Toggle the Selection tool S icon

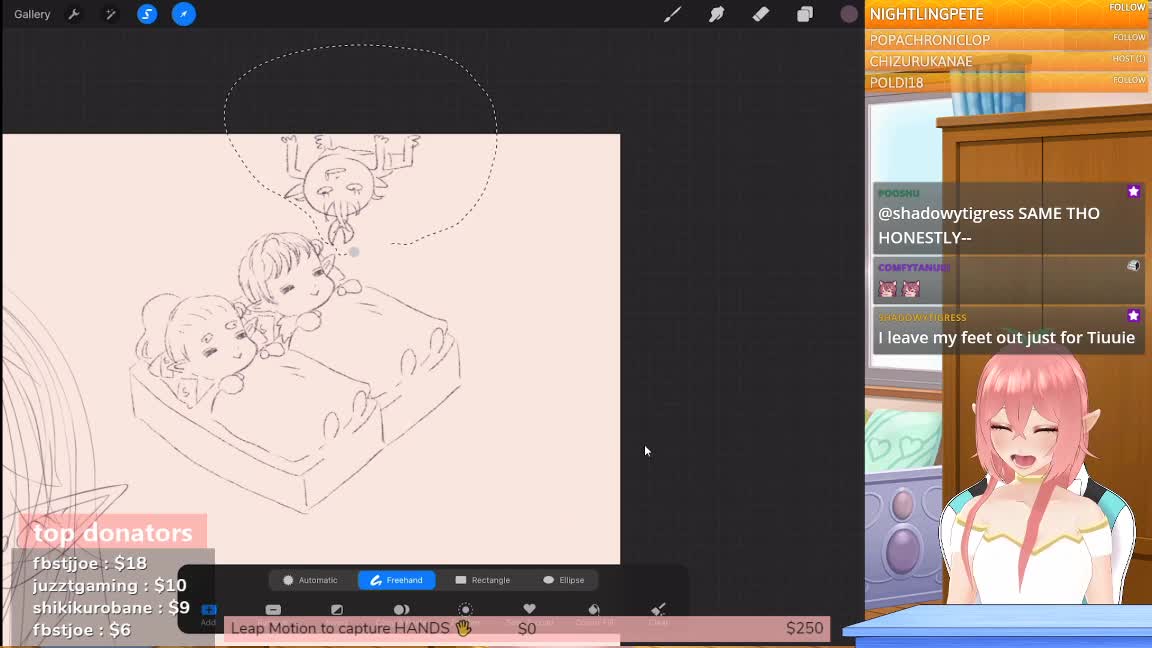tap(147, 14)
